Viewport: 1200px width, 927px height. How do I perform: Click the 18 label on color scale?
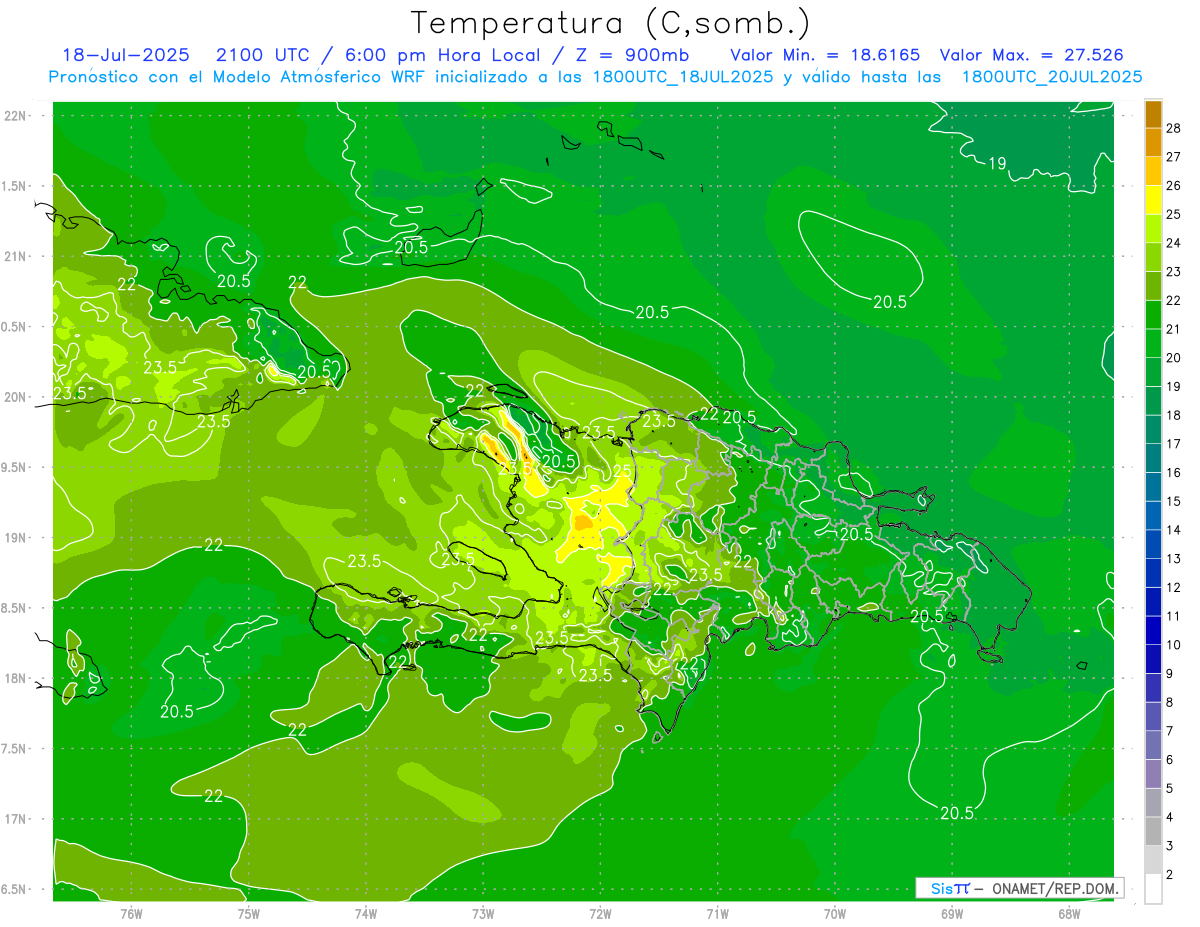point(1174,415)
